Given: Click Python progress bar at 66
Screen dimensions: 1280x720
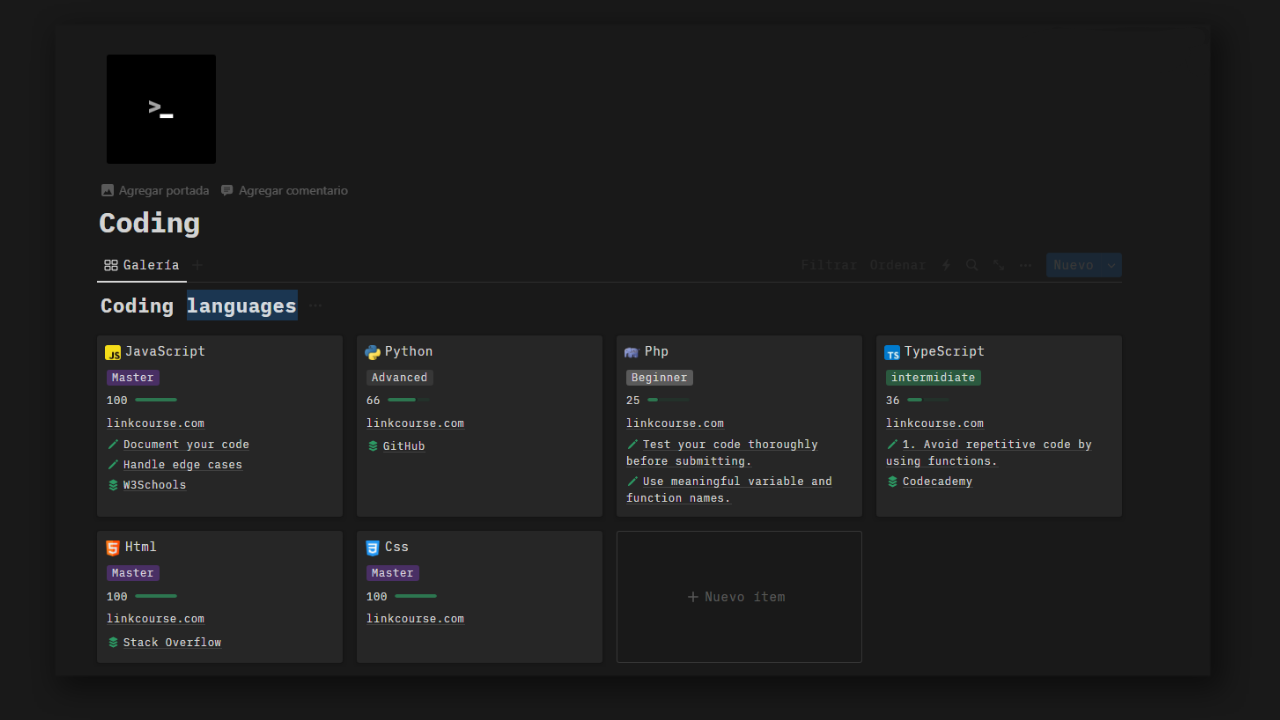Looking at the screenshot, I should pos(408,400).
